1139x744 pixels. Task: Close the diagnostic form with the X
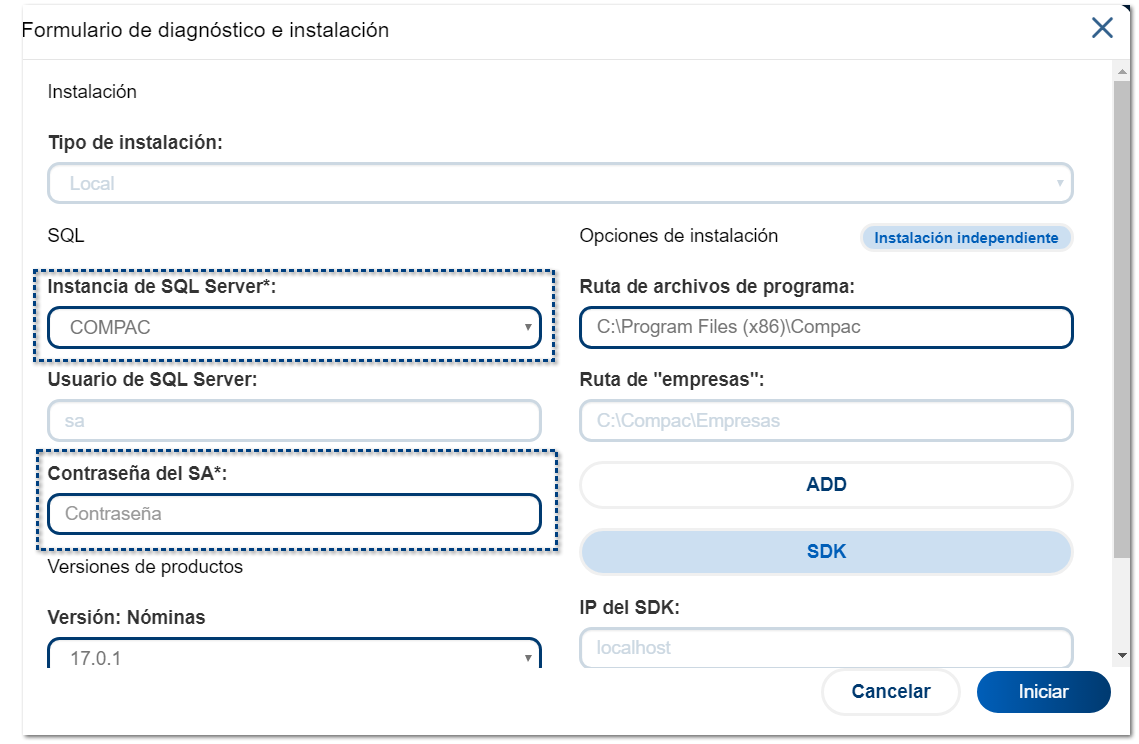pyautogui.click(x=1102, y=28)
